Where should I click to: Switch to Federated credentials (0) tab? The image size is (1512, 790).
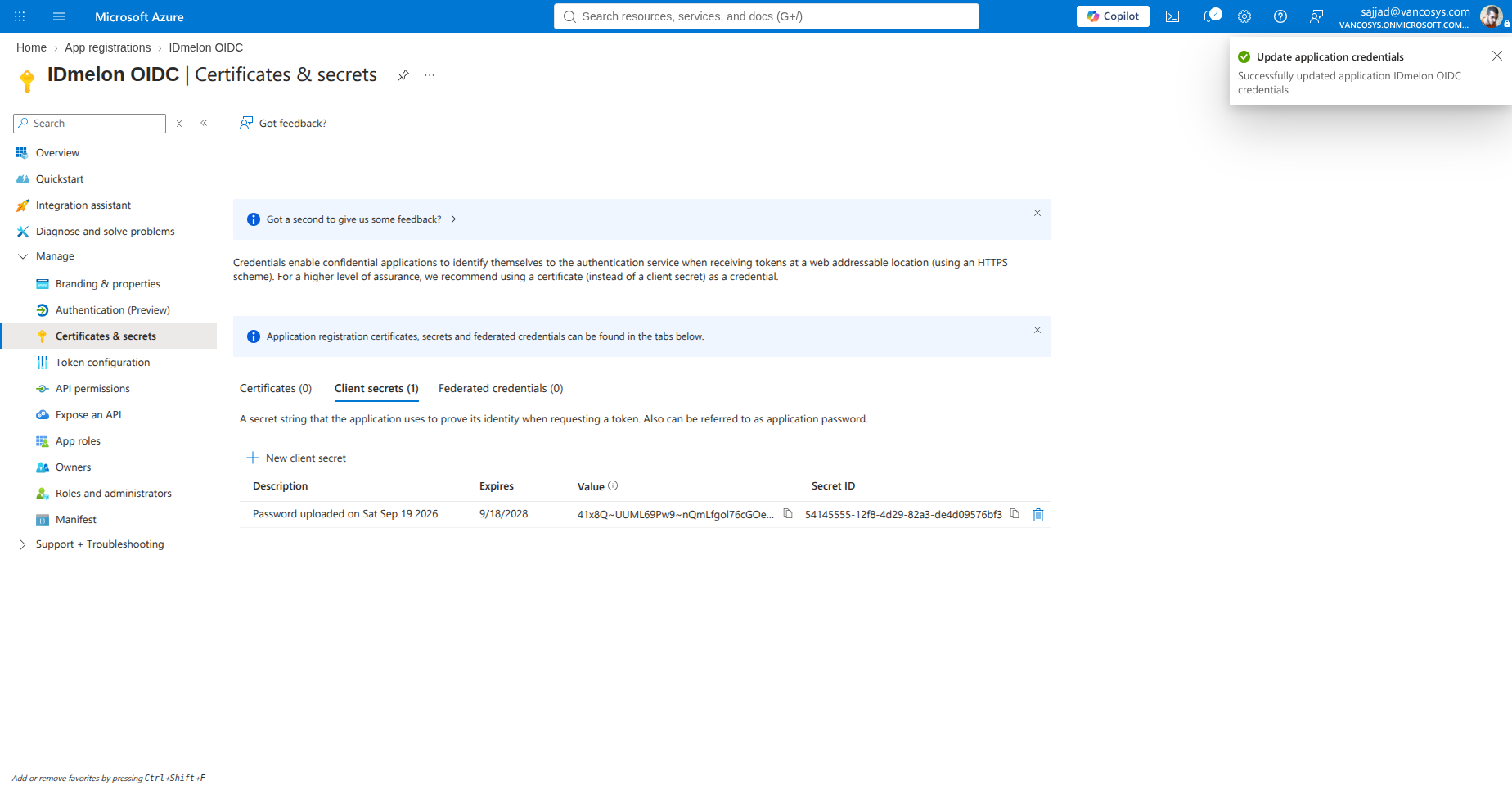[501, 389]
